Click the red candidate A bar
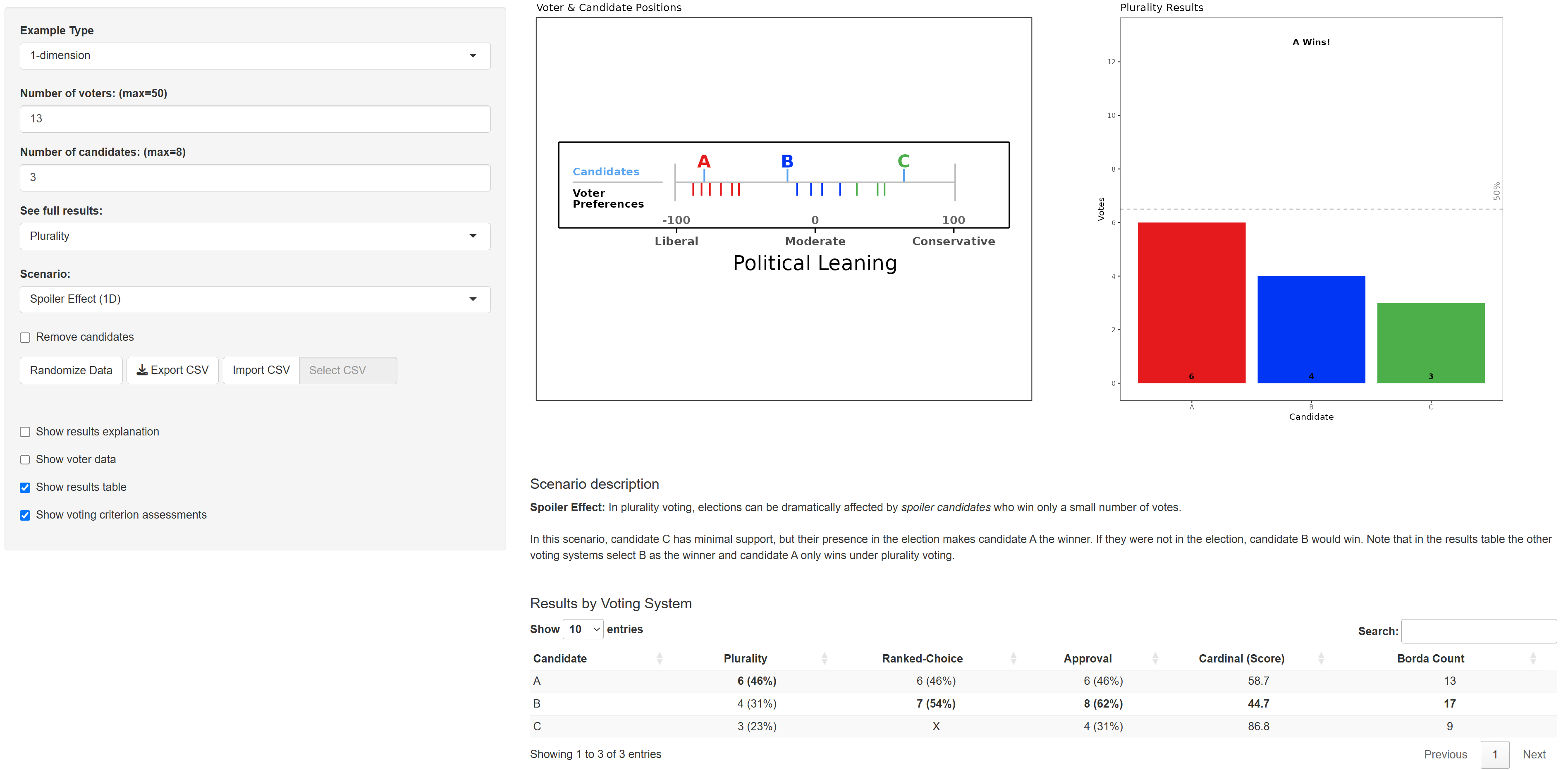This screenshot has height=770, width=1568. [x=1191, y=303]
